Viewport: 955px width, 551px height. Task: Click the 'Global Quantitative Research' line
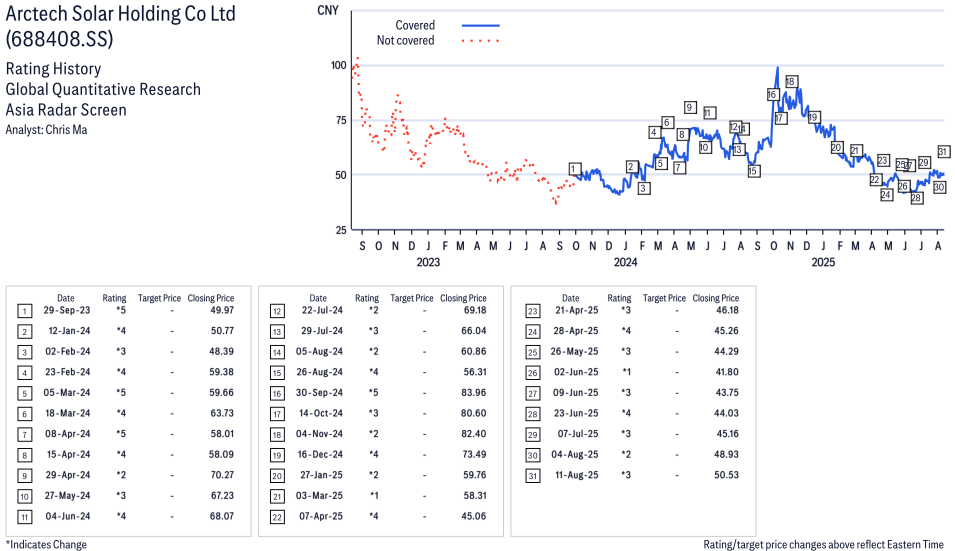tap(103, 89)
